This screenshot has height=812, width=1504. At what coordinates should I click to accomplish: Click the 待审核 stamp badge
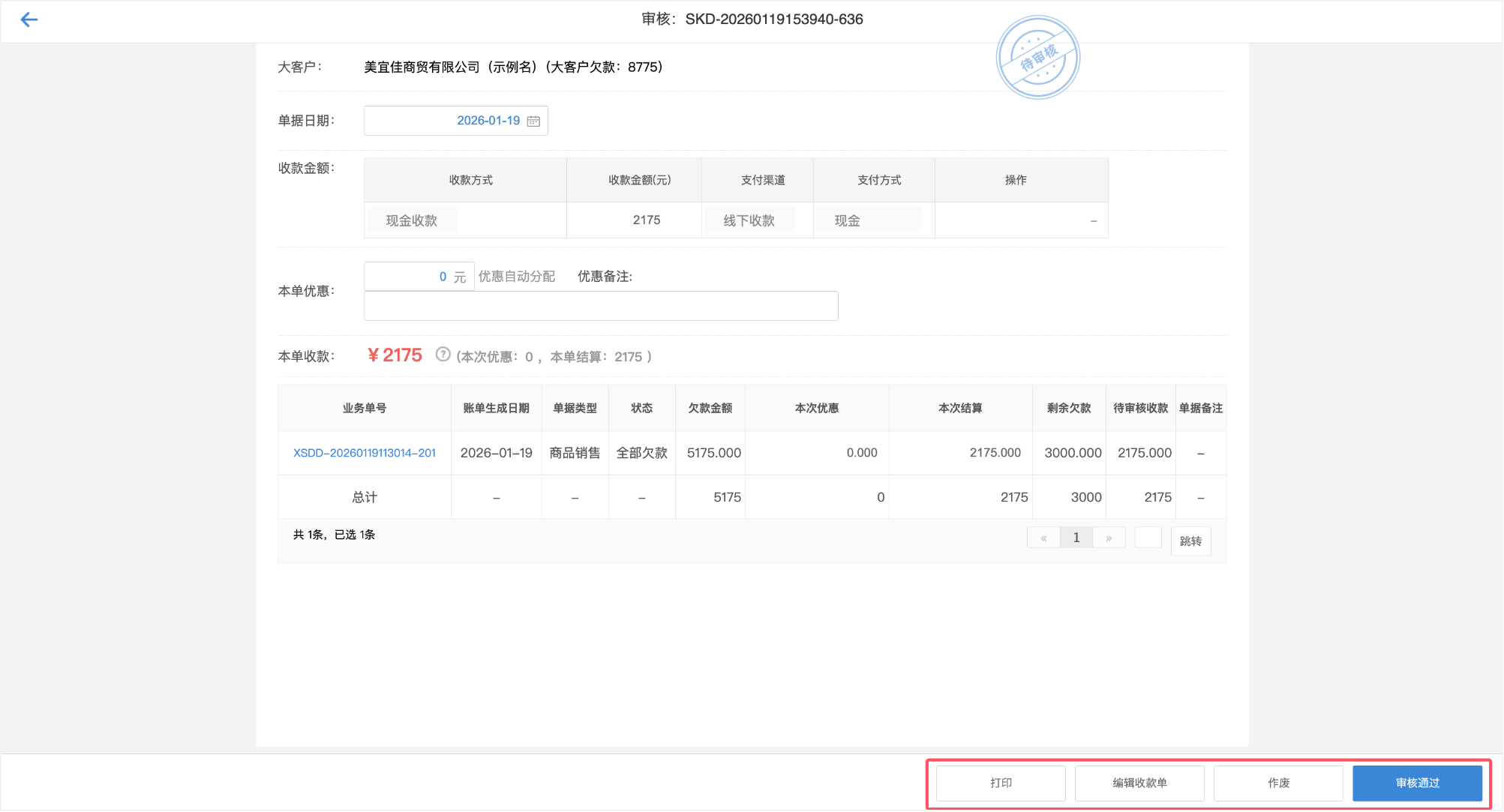point(1037,58)
